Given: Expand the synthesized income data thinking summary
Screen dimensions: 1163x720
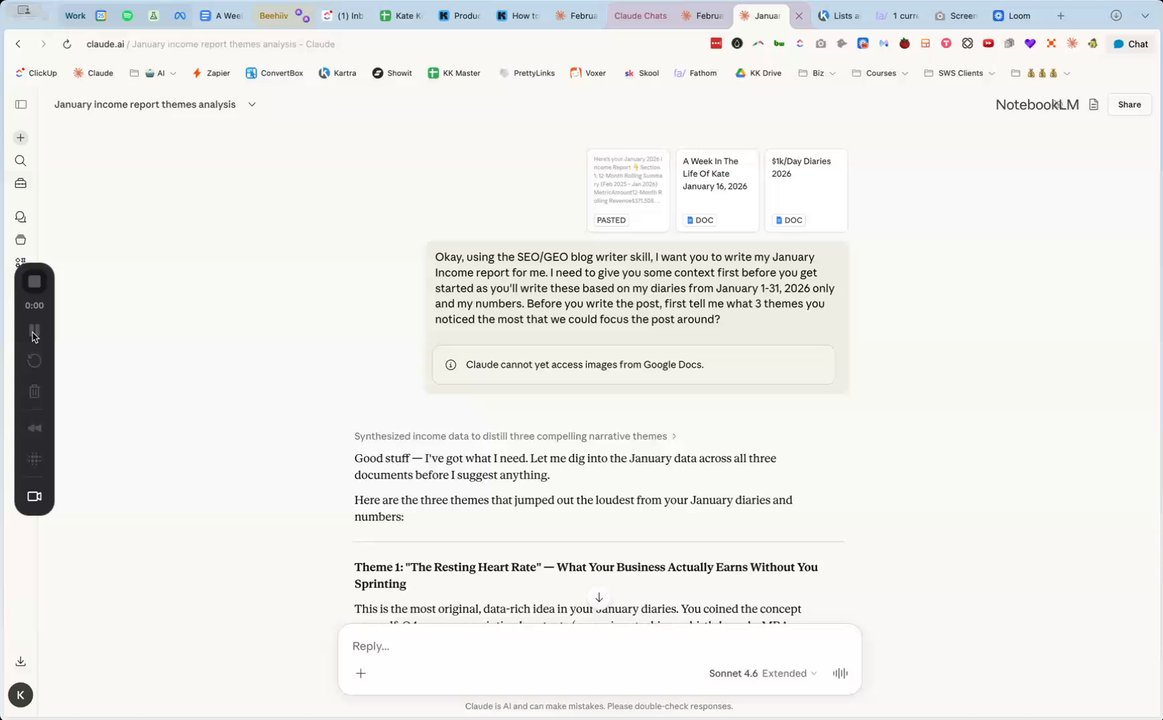Looking at the screenshot, I should [x=515, y=436].
